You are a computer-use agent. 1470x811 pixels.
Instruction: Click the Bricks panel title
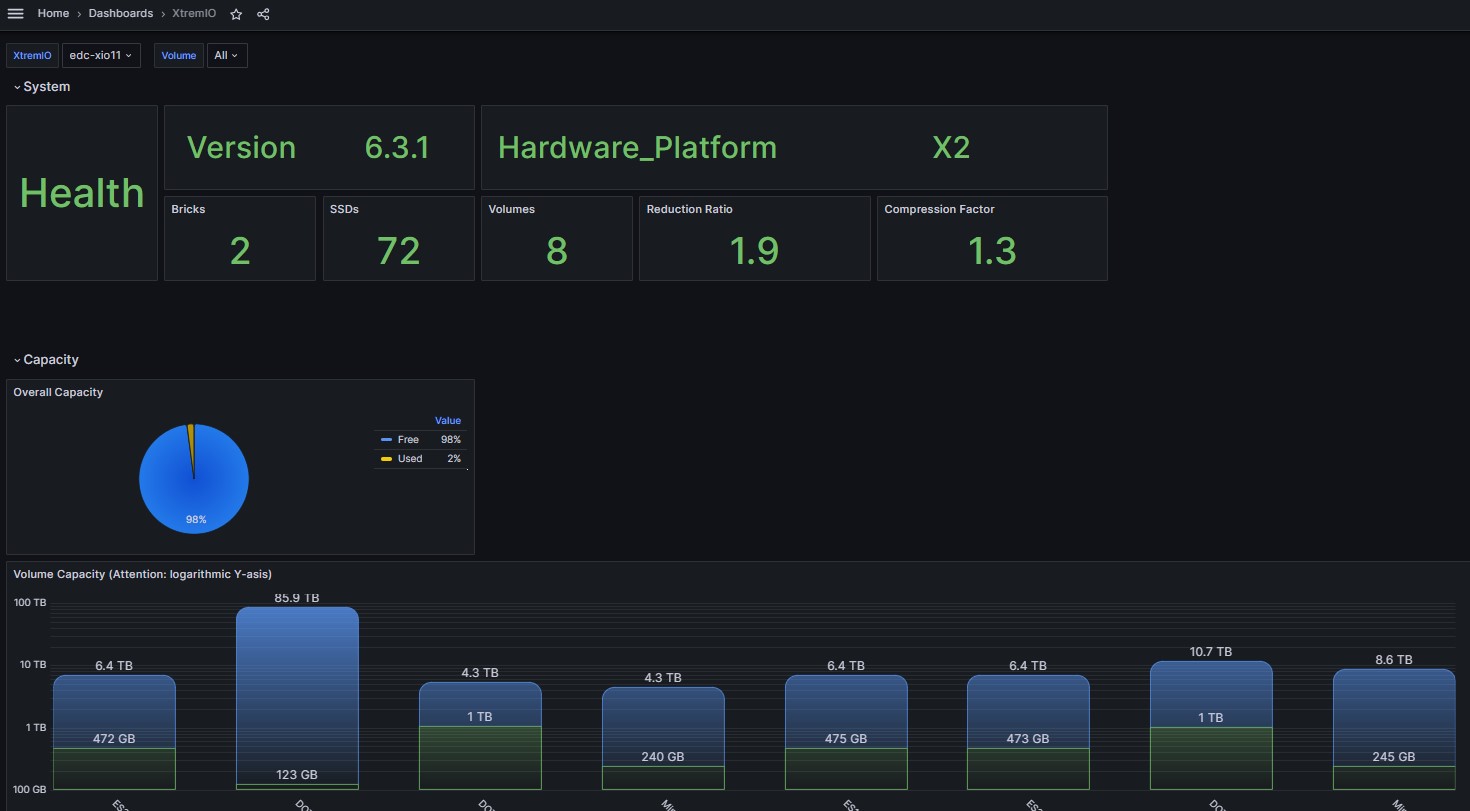point(188,210)
